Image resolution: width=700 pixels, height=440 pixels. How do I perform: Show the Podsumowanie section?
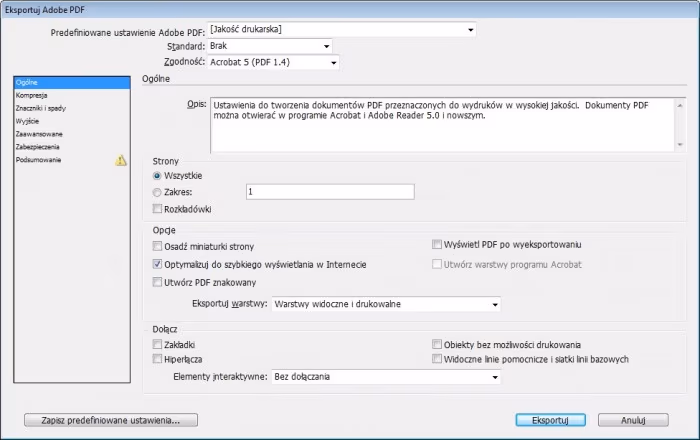tap(72, 160)
